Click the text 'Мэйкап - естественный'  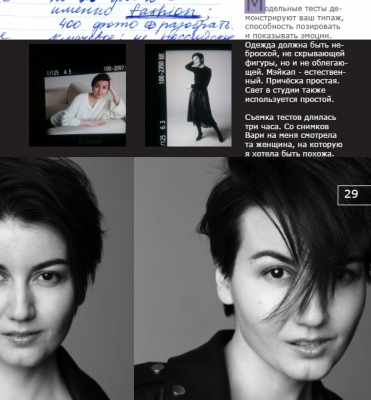click(x=296, y=77)
